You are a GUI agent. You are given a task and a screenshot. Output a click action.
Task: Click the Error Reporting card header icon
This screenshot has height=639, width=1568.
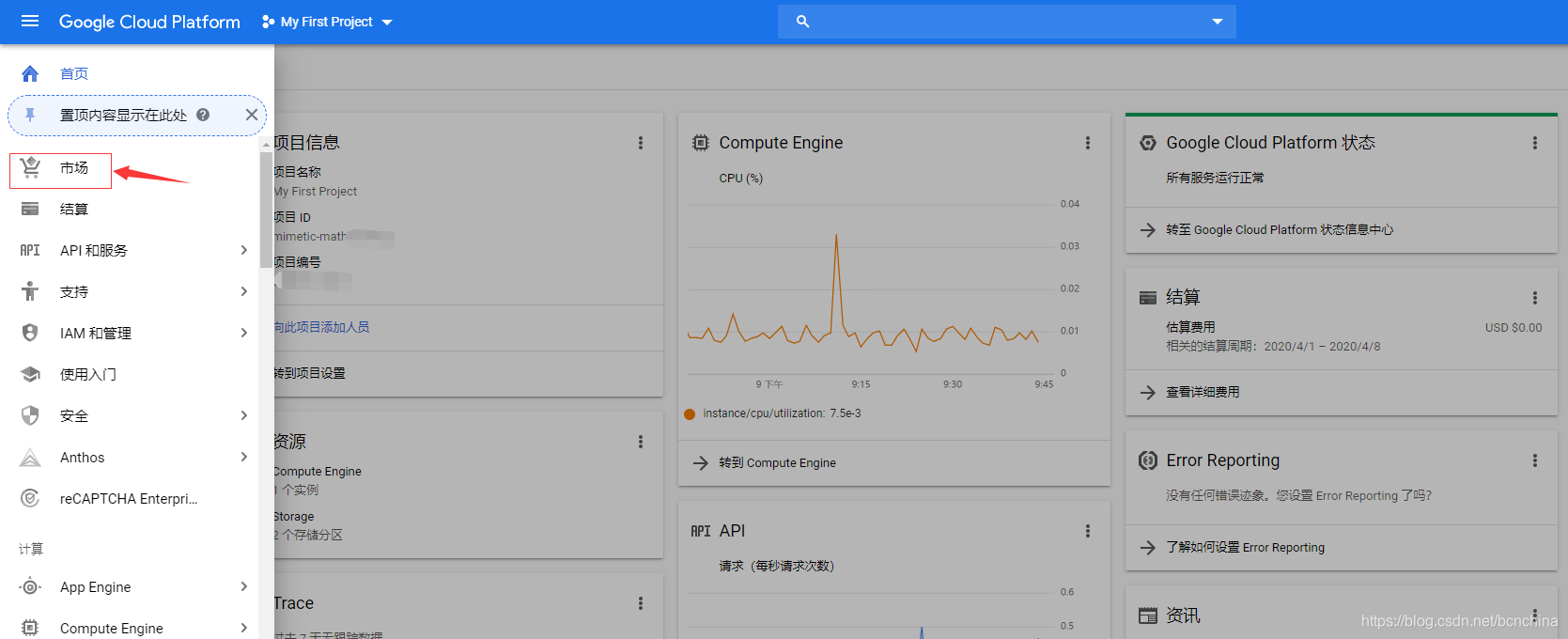(1147, 460)
